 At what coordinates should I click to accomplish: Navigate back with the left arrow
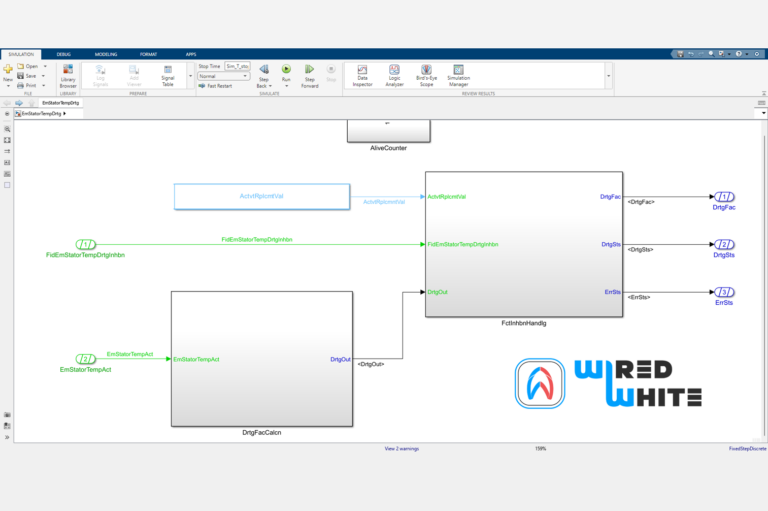tap(7, 103)
